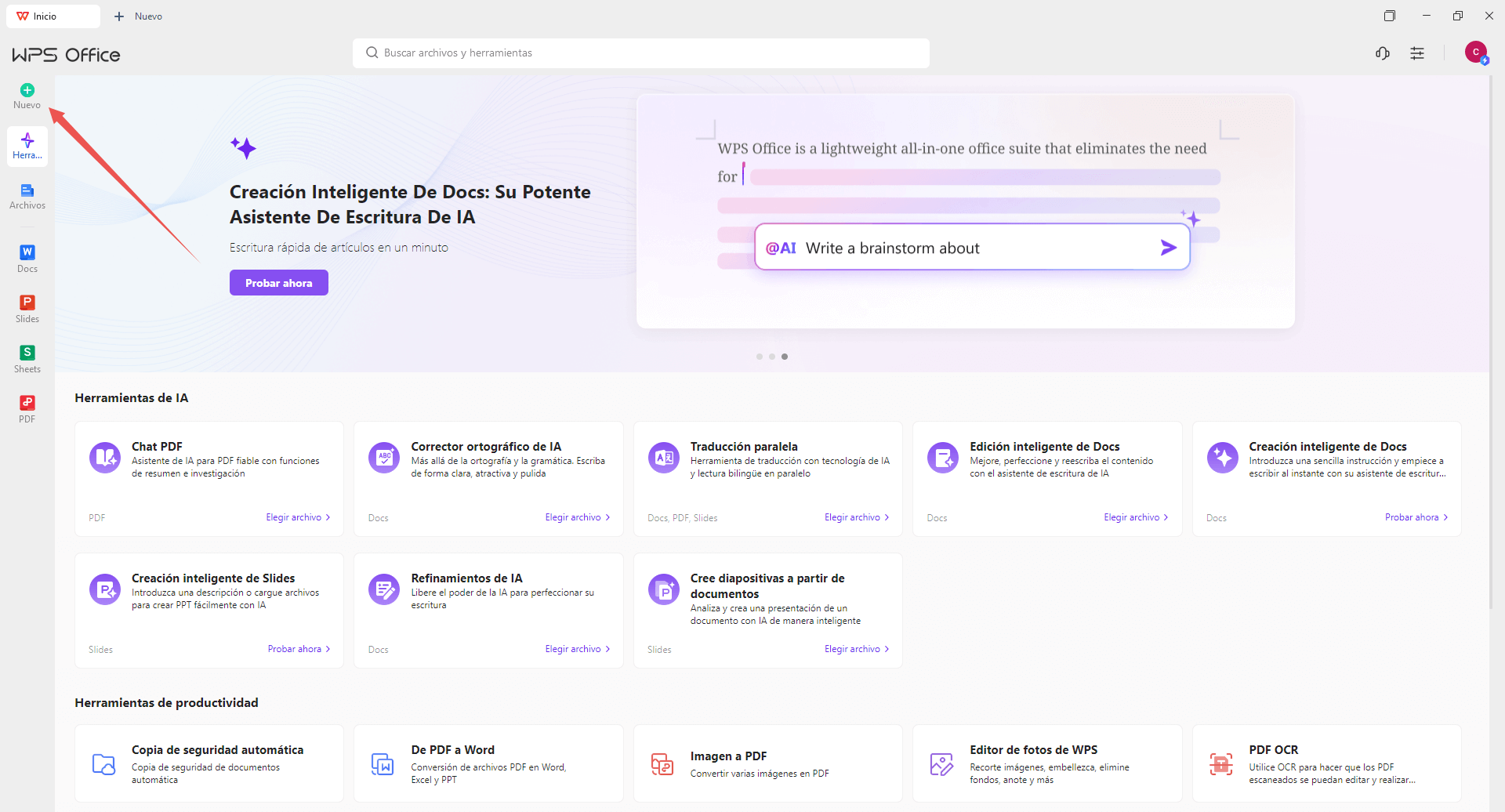
Task: Open a new tab with + Nuevo
Action: [x=138, y=16]
